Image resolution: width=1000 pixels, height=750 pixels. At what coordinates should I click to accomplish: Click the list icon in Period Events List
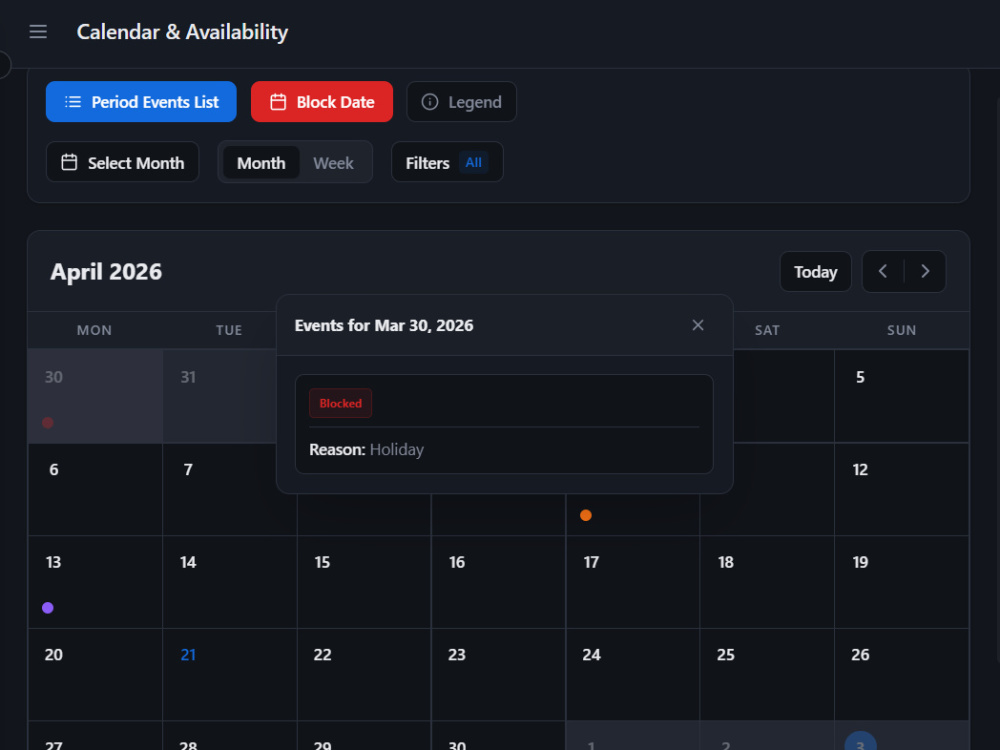(x=73, y=101)
